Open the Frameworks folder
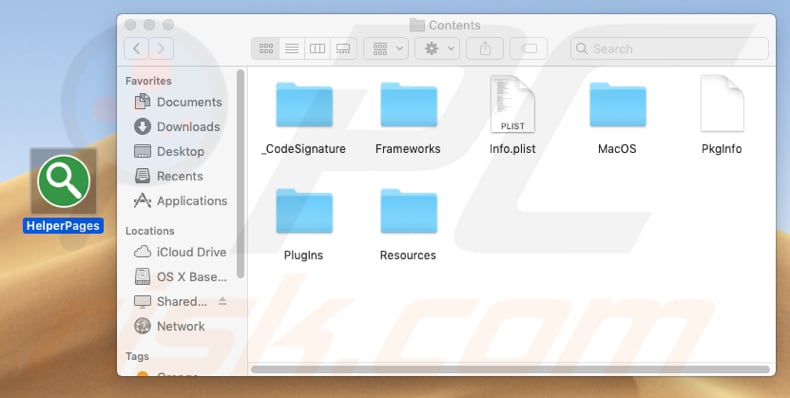Viewport: 790px width, 398px height. pos(409,105)
